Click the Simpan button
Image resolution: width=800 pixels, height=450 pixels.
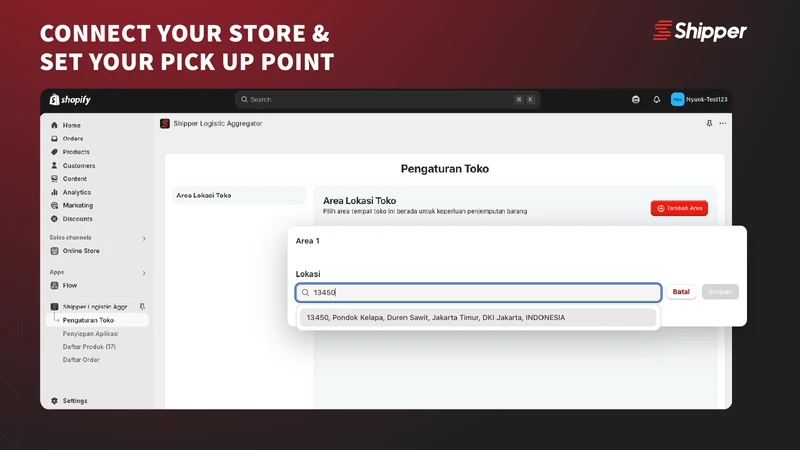720,292
